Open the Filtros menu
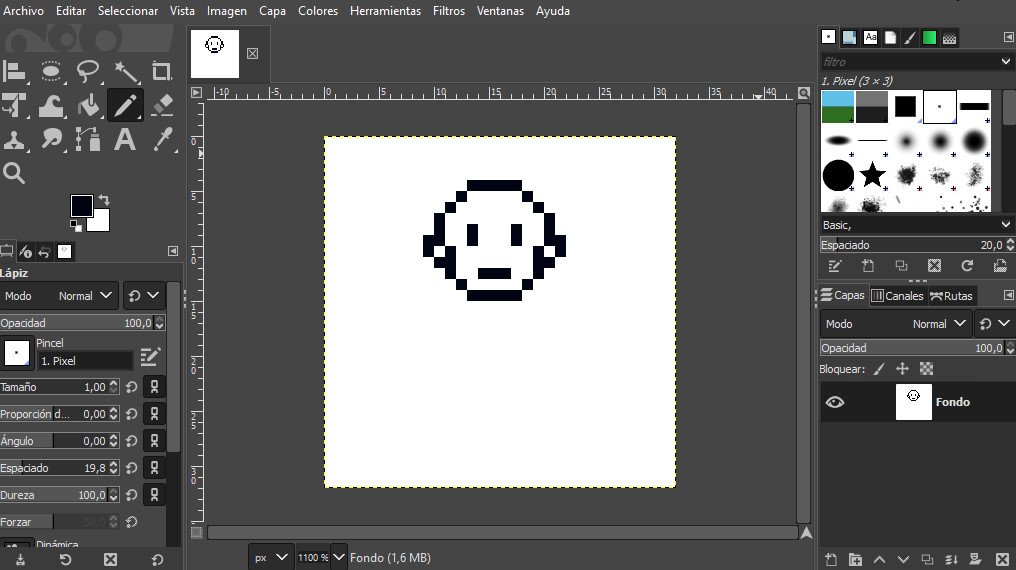Image resolution: width=1016 pixels, height=570 pixels. [449, 11]
